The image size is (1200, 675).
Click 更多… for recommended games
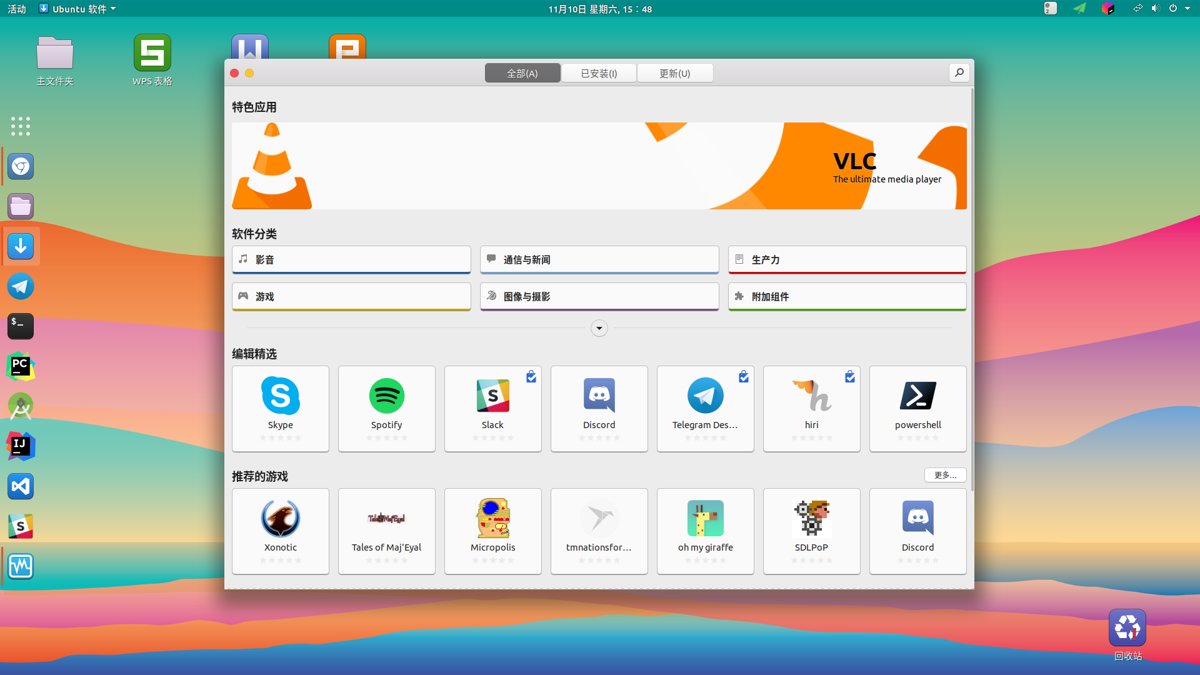click(945, 475)
